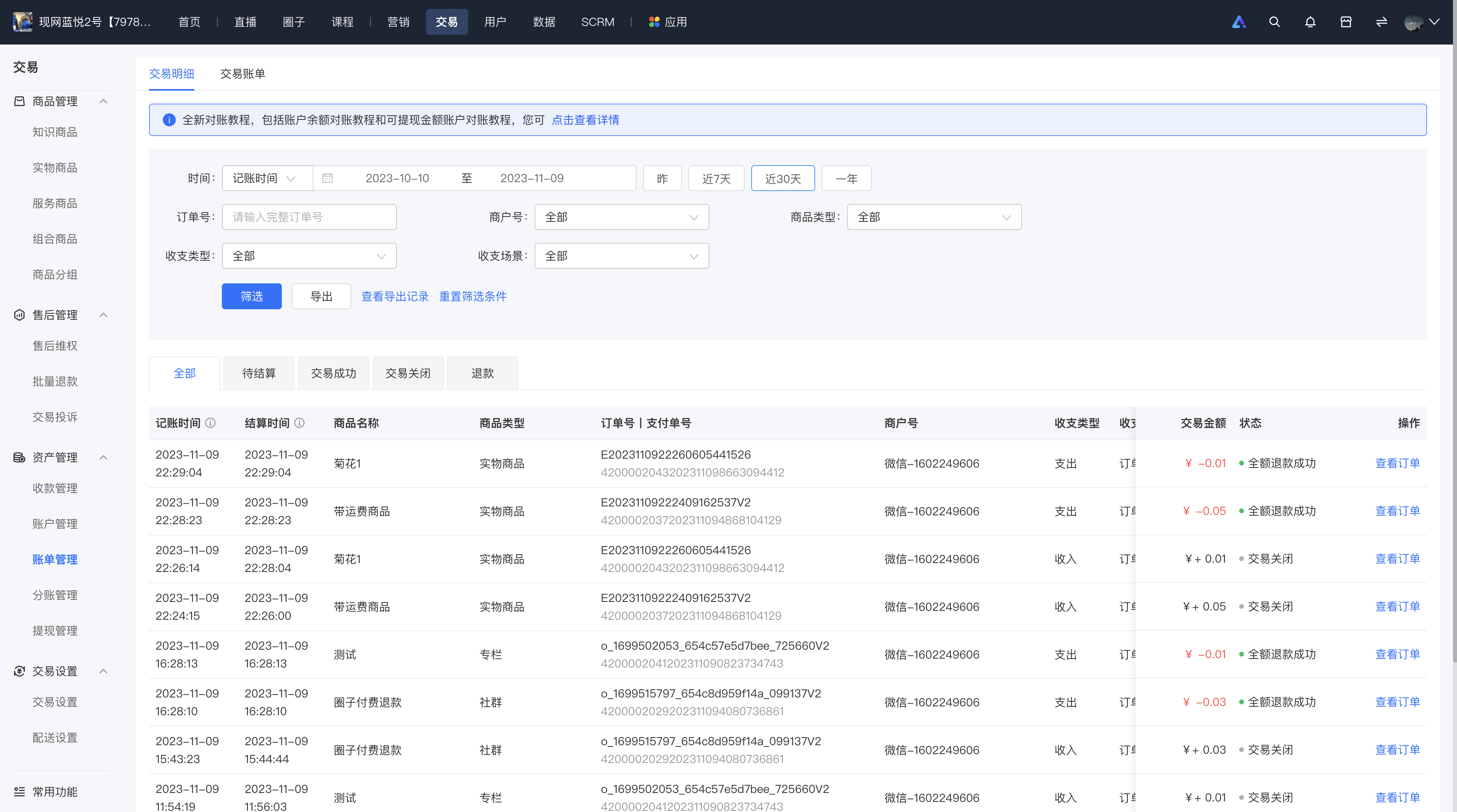Select the 交易明细 tab
The height and width of the screenshot is (812, 1457).
click(171, 74)
